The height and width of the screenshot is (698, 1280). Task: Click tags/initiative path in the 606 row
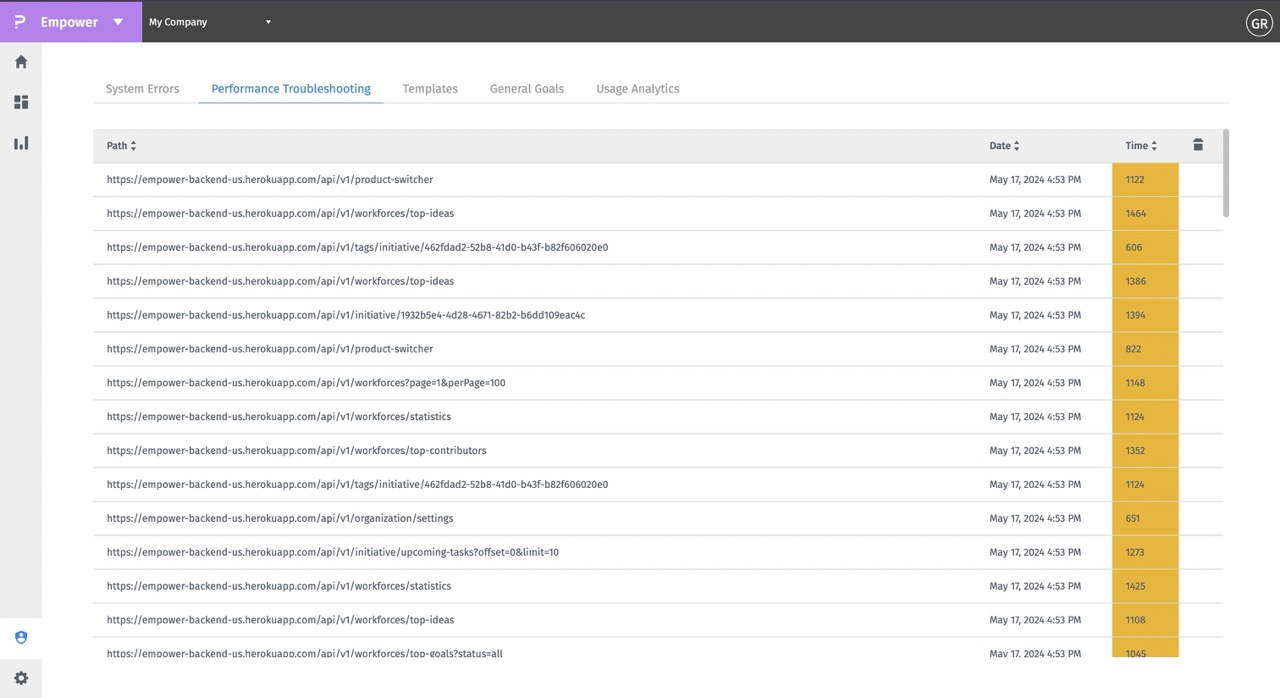(x=357, y=248)
